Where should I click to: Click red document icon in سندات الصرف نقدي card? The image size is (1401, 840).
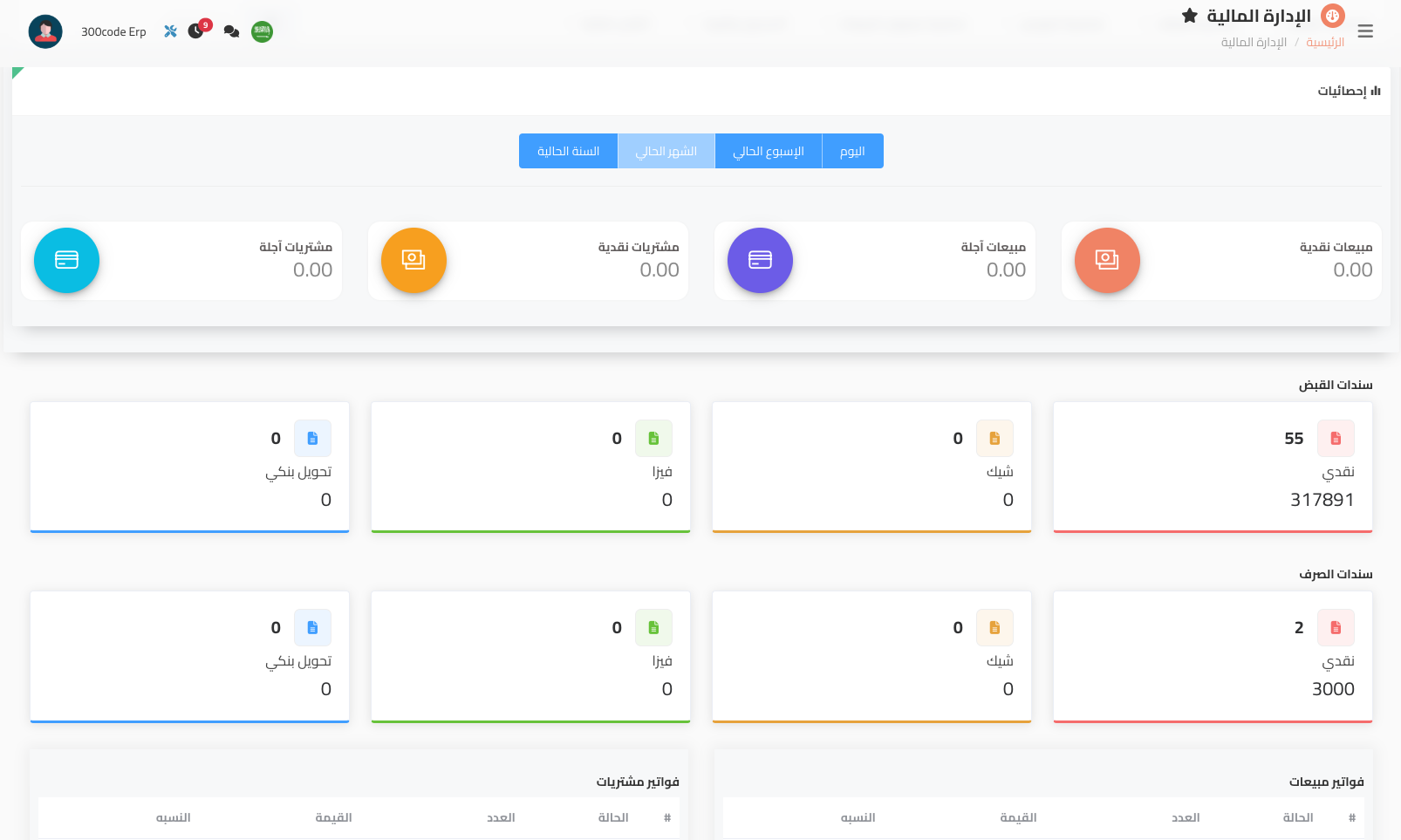[x=1336, y=627]
